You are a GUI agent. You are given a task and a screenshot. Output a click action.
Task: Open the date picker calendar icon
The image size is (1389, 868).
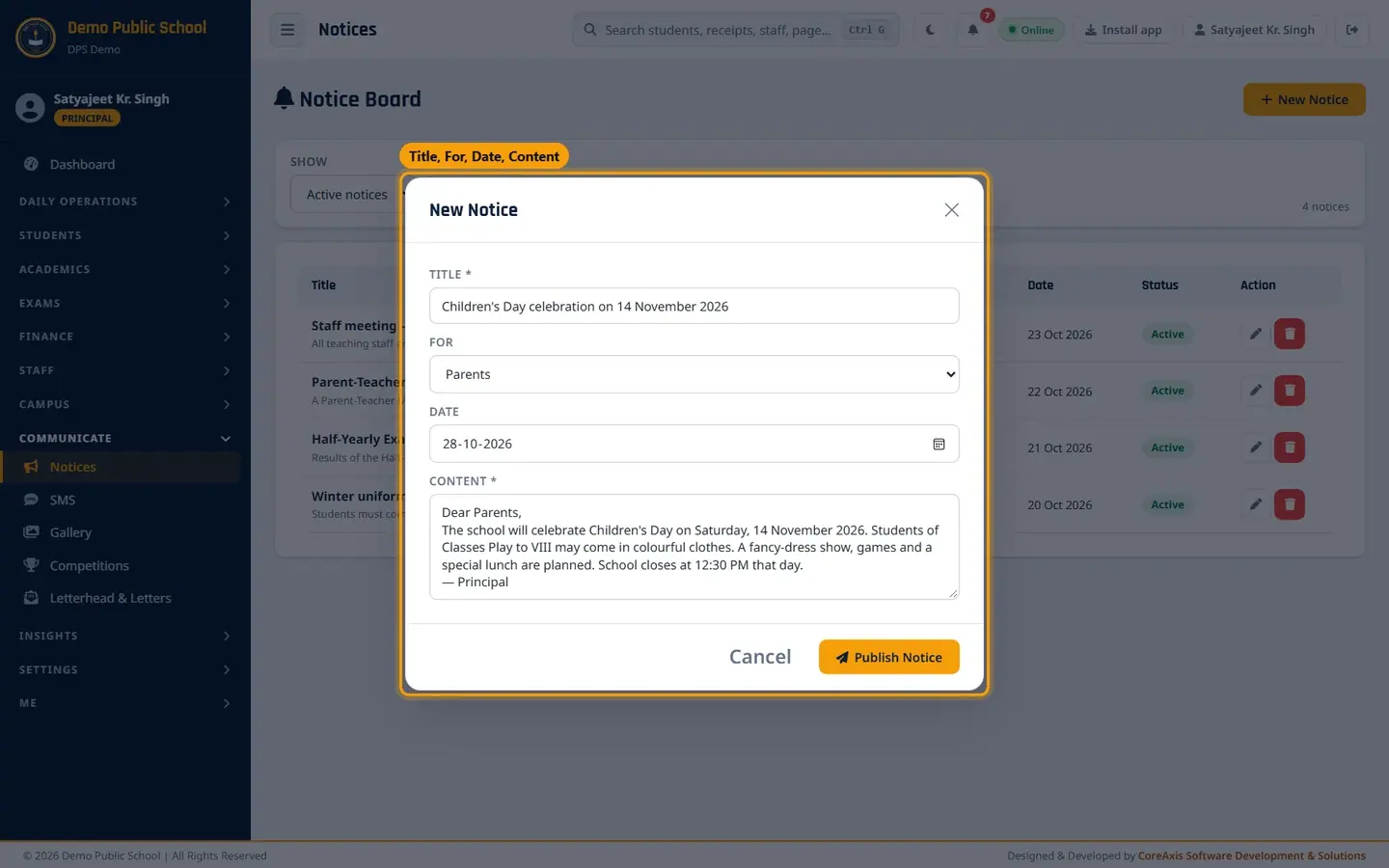coord(939,444)
